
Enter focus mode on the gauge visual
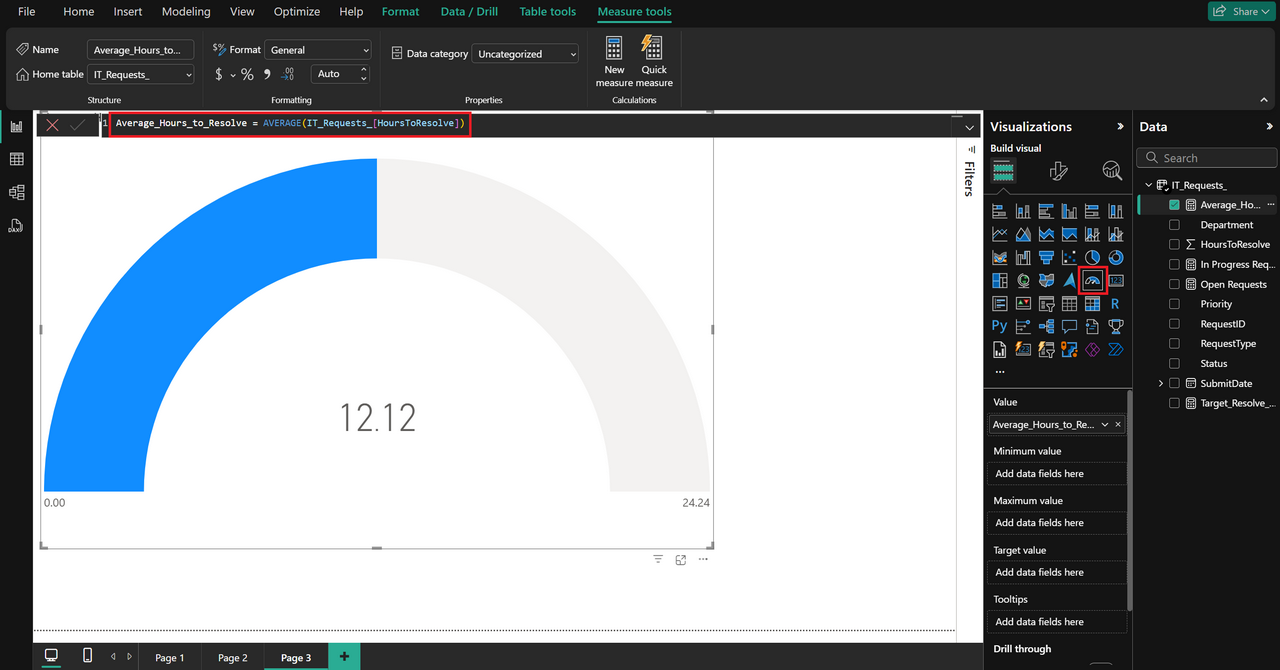point(681,560)
